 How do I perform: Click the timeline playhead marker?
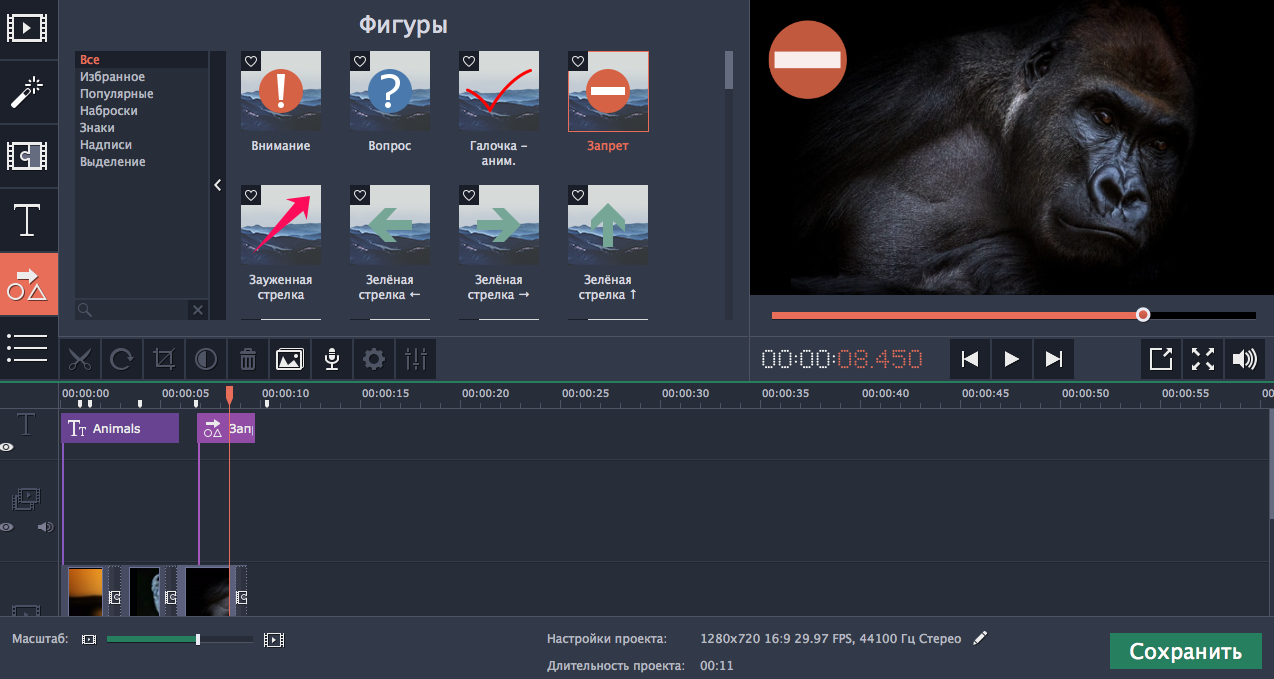coord(229,395)
